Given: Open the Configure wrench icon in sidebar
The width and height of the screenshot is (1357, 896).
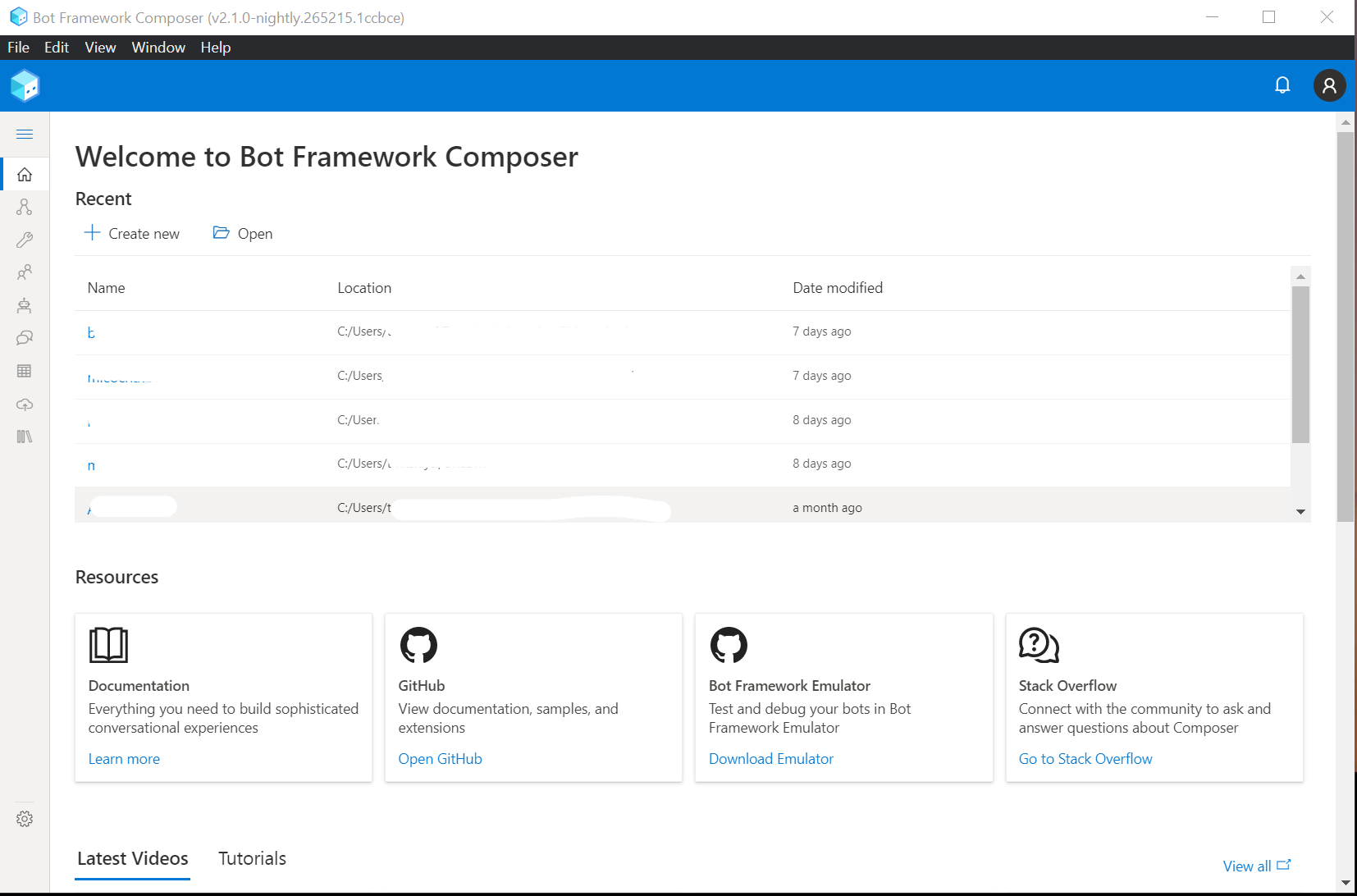Looking at the screenshot, I should [x=25, y=240].
